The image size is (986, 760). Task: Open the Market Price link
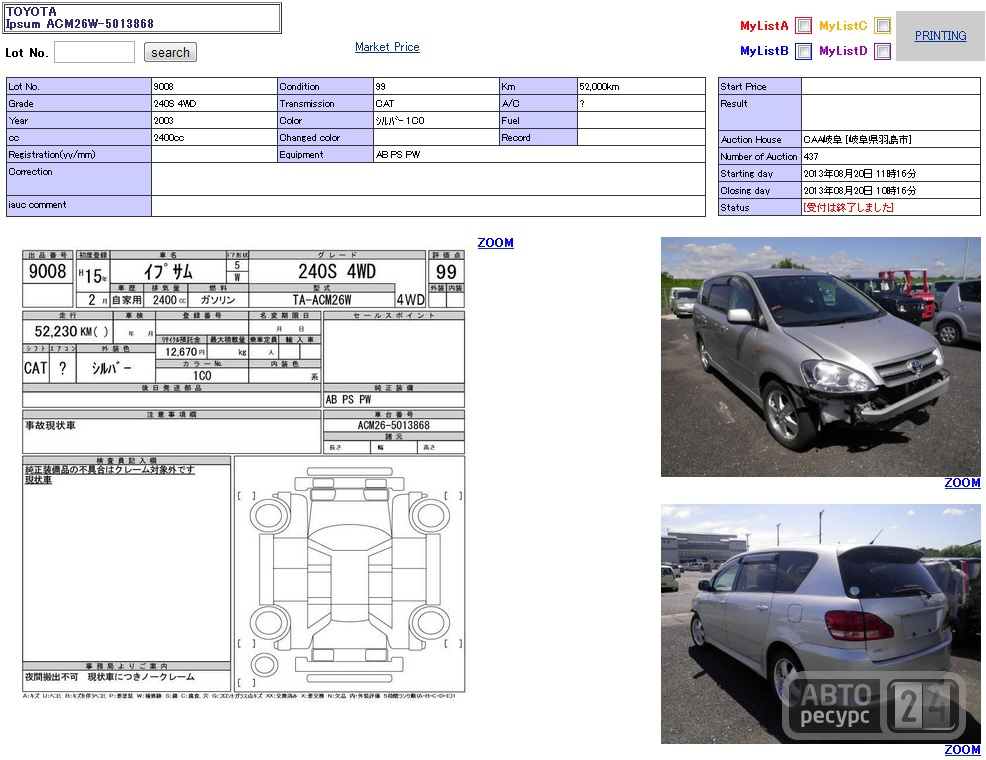point(387,47)
